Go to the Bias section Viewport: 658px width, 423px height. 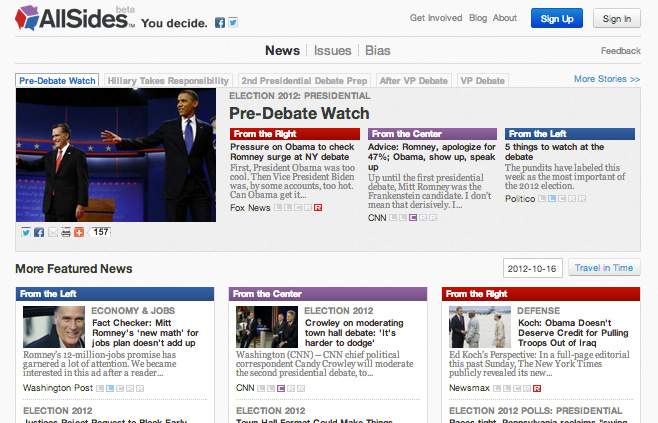(378, 51)
